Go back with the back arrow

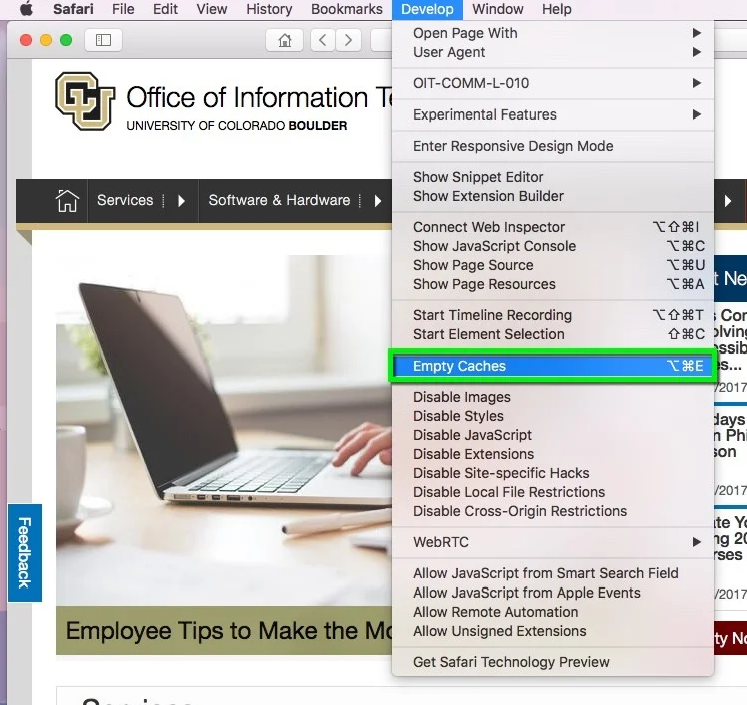coord(323,40)
